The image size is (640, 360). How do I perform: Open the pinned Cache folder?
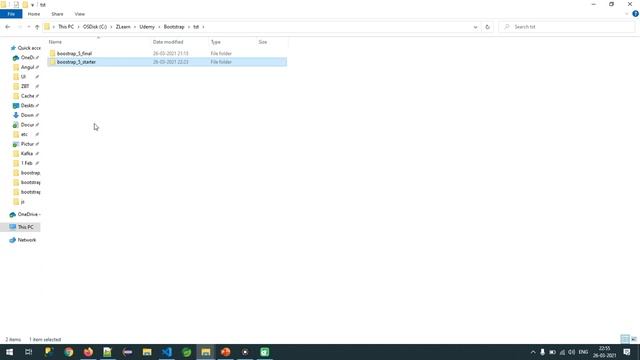coord(25,96)
